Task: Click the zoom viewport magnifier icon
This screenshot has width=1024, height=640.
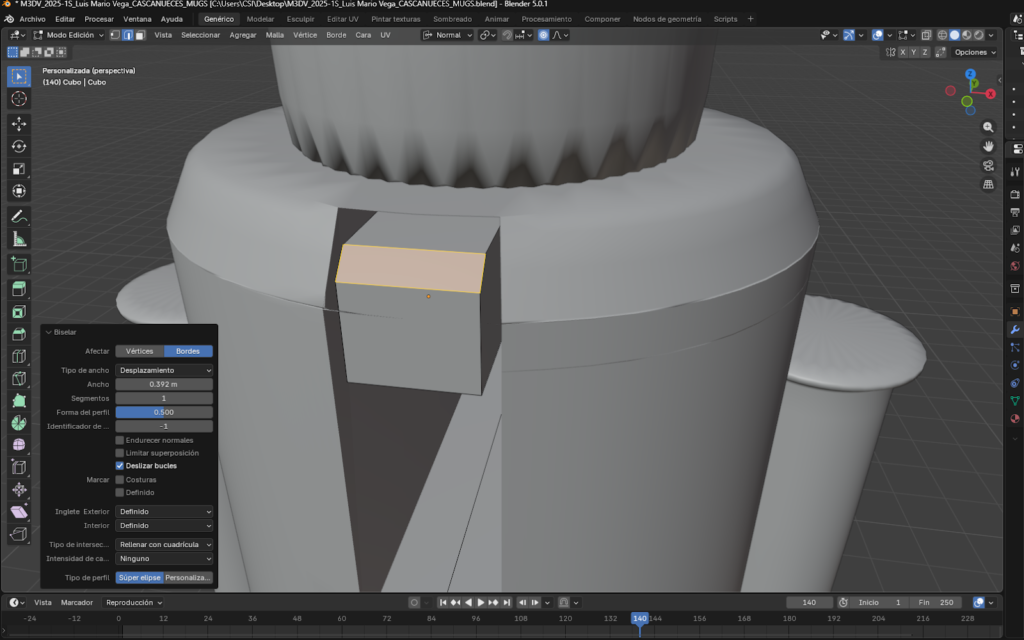Action: pyautogui.click(x=989, y=128)
